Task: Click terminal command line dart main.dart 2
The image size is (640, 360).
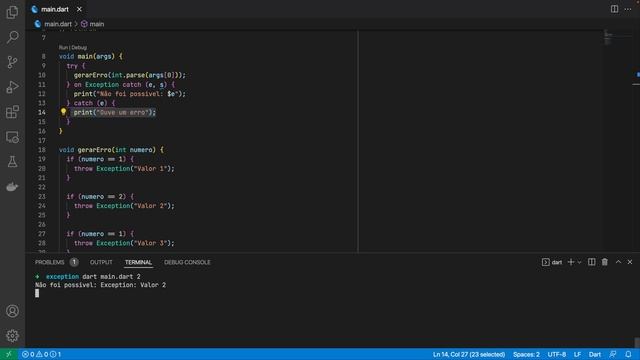Action: 111,276
